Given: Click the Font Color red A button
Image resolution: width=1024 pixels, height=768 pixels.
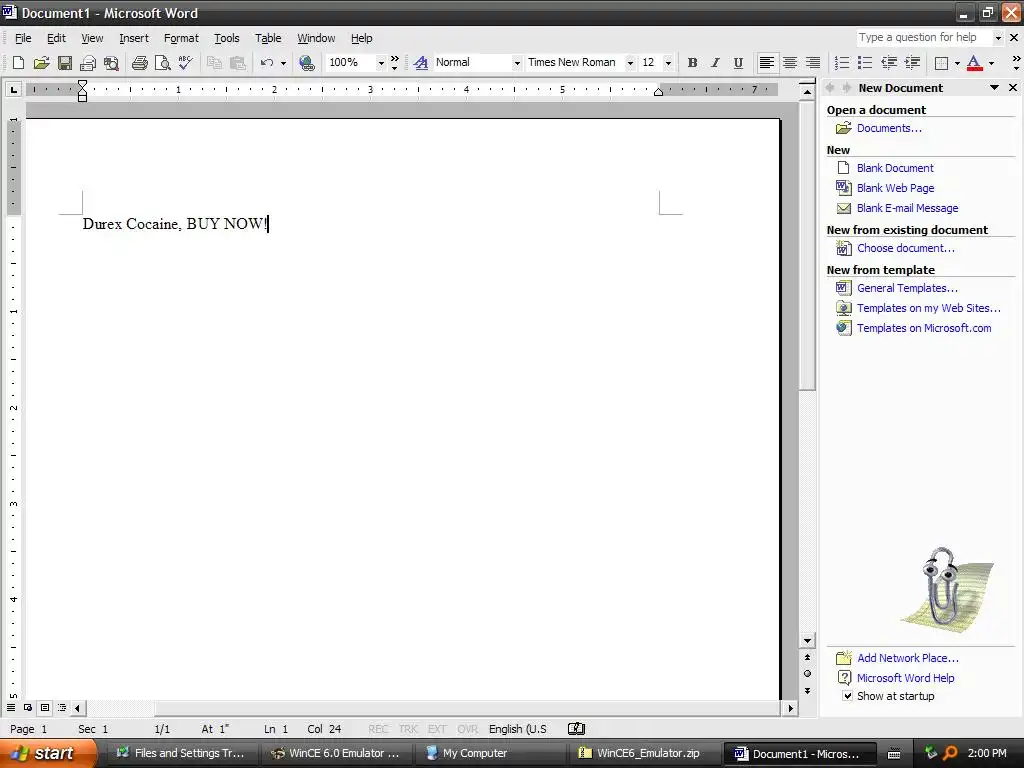Looking at the screenshot, I should point(974,63).
